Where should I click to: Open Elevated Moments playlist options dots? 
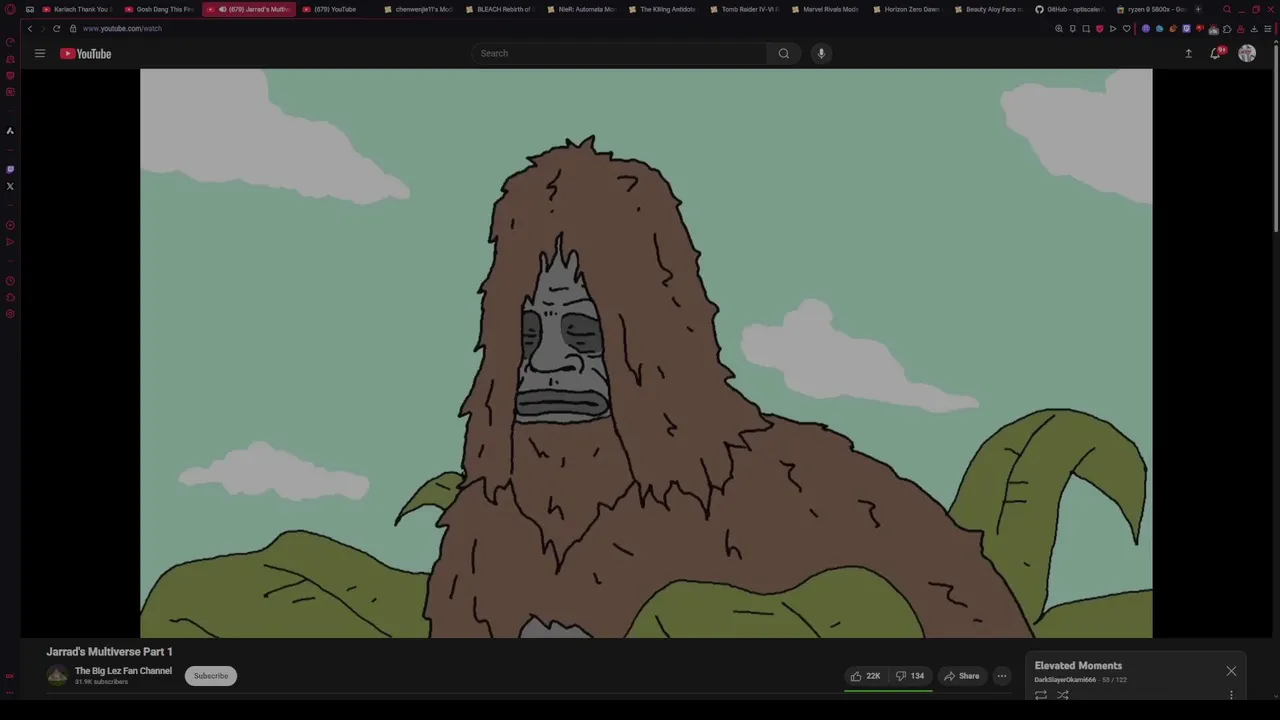[x=1231, y=695]
